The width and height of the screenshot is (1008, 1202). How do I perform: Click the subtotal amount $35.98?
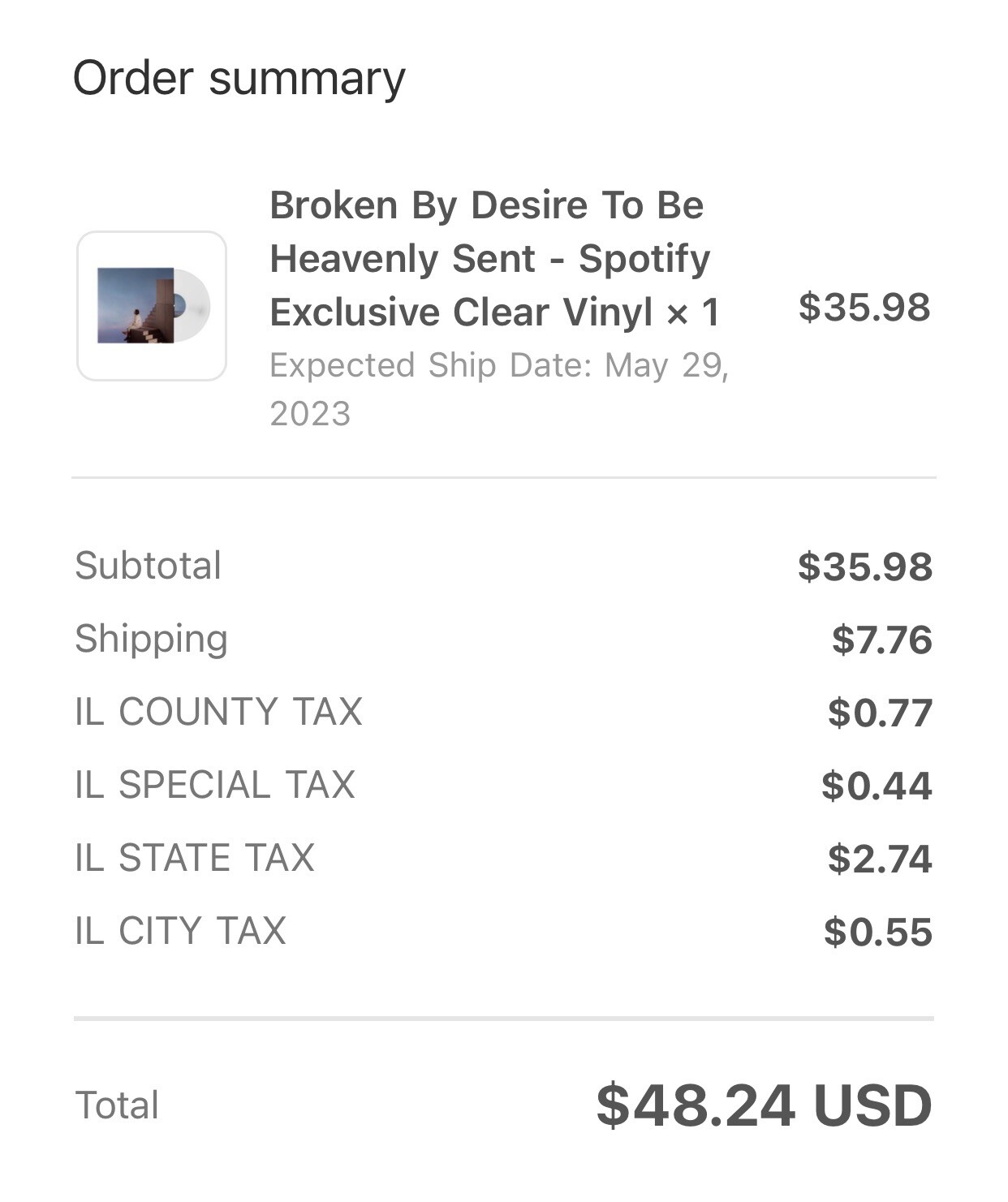tap(865, 567)
